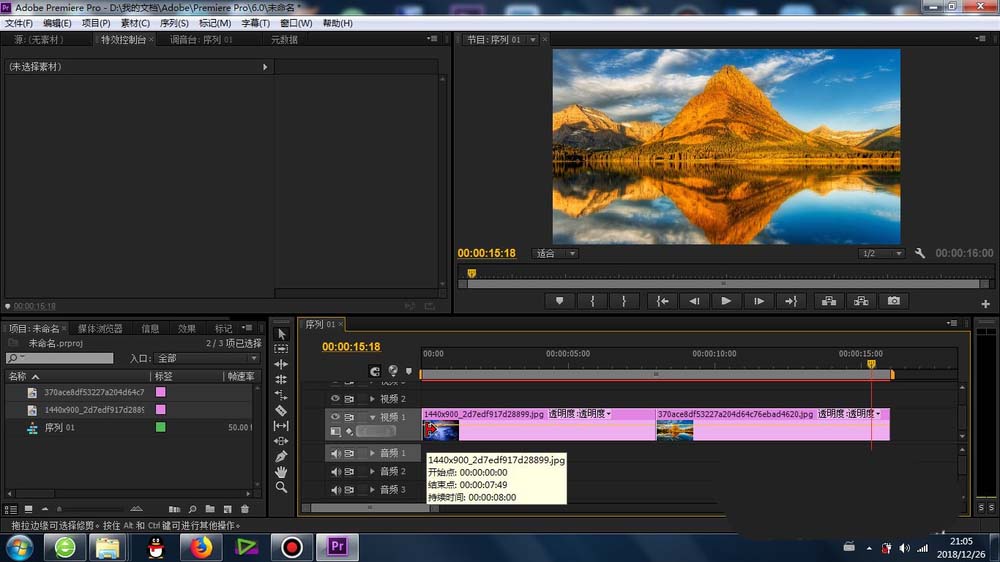Viewport: 1000px width, 562px height.
Task: Switch project panel to list view
Action: coord(11,509)
